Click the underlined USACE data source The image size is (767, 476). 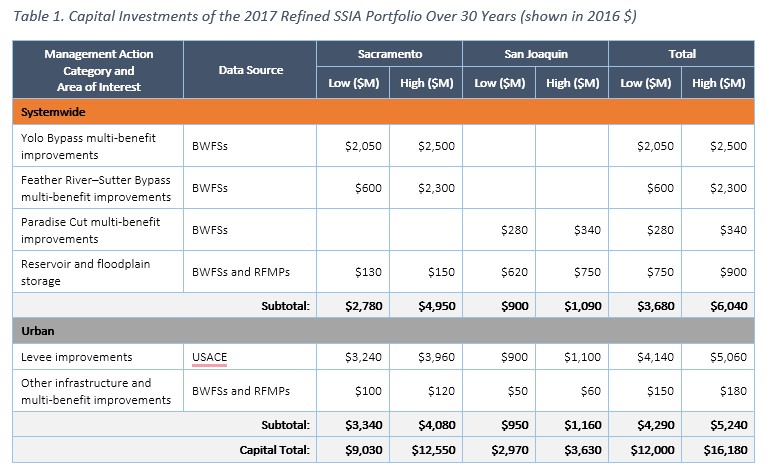click(209, 357)
